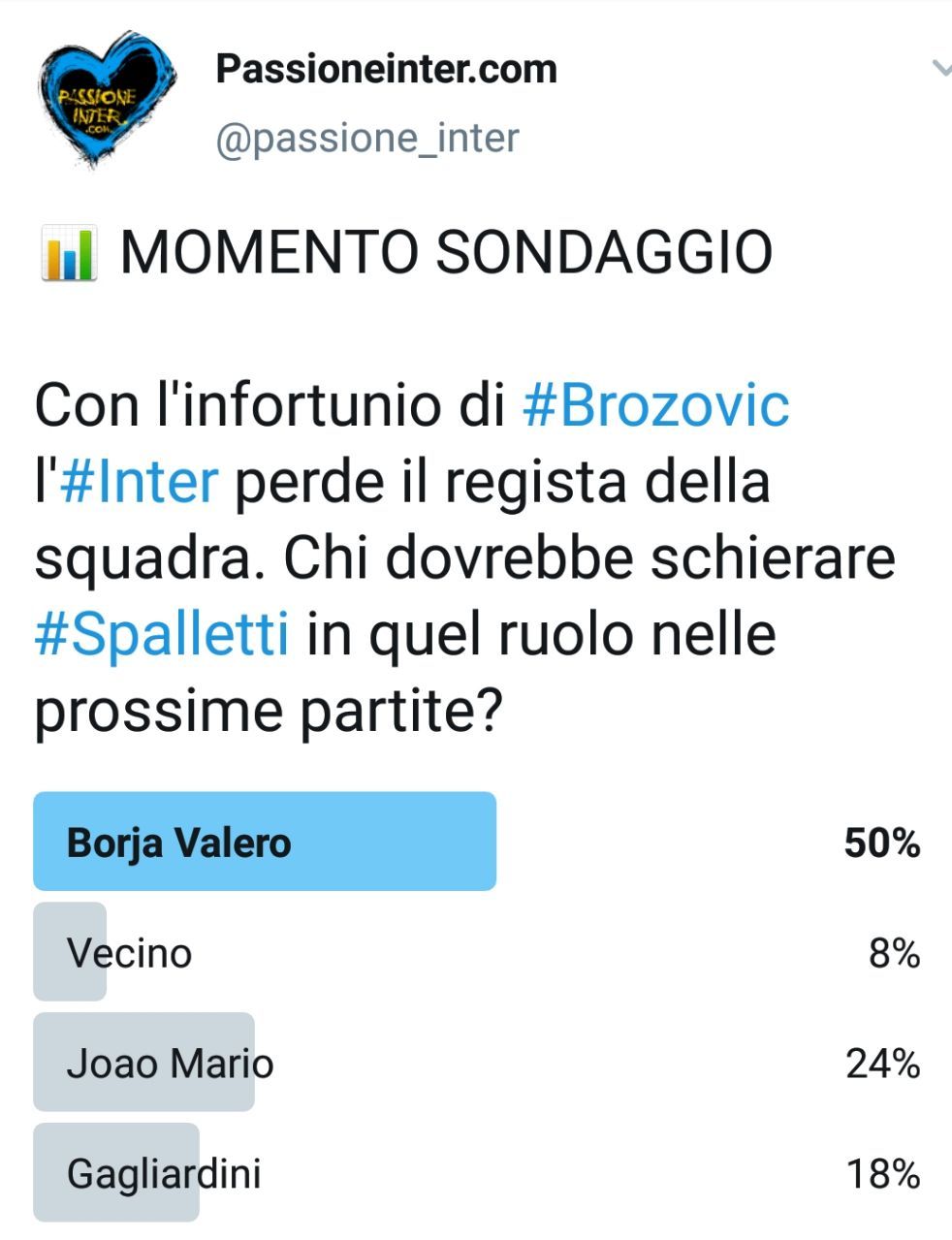Click the MOMENTO SONDAGGIO heading text
Image resolution: width=952 pixels, height=1240 pixels.
coord(446,253)
